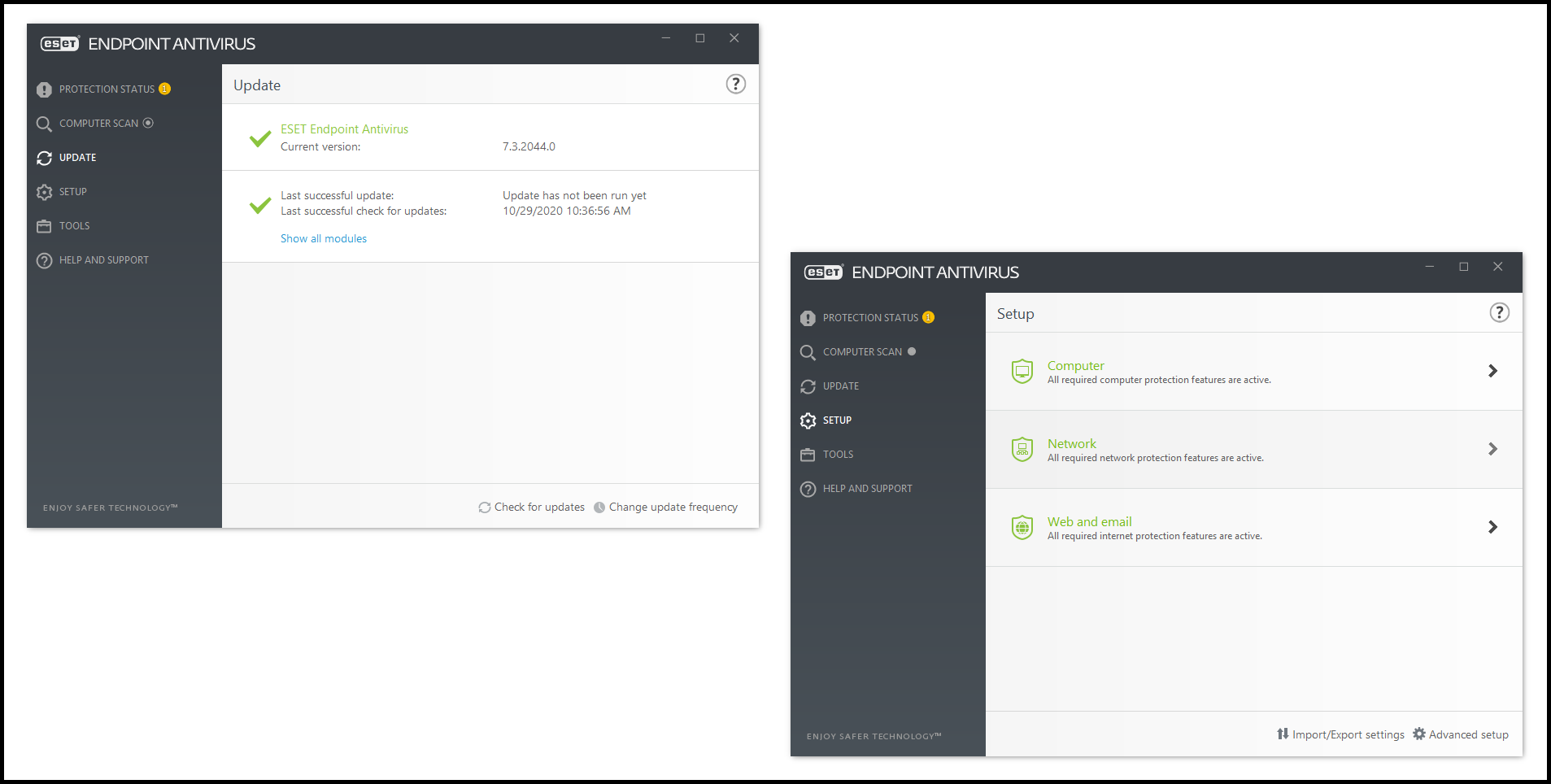
Task: Click Import/Export settings
Action: pos(1340,734)
